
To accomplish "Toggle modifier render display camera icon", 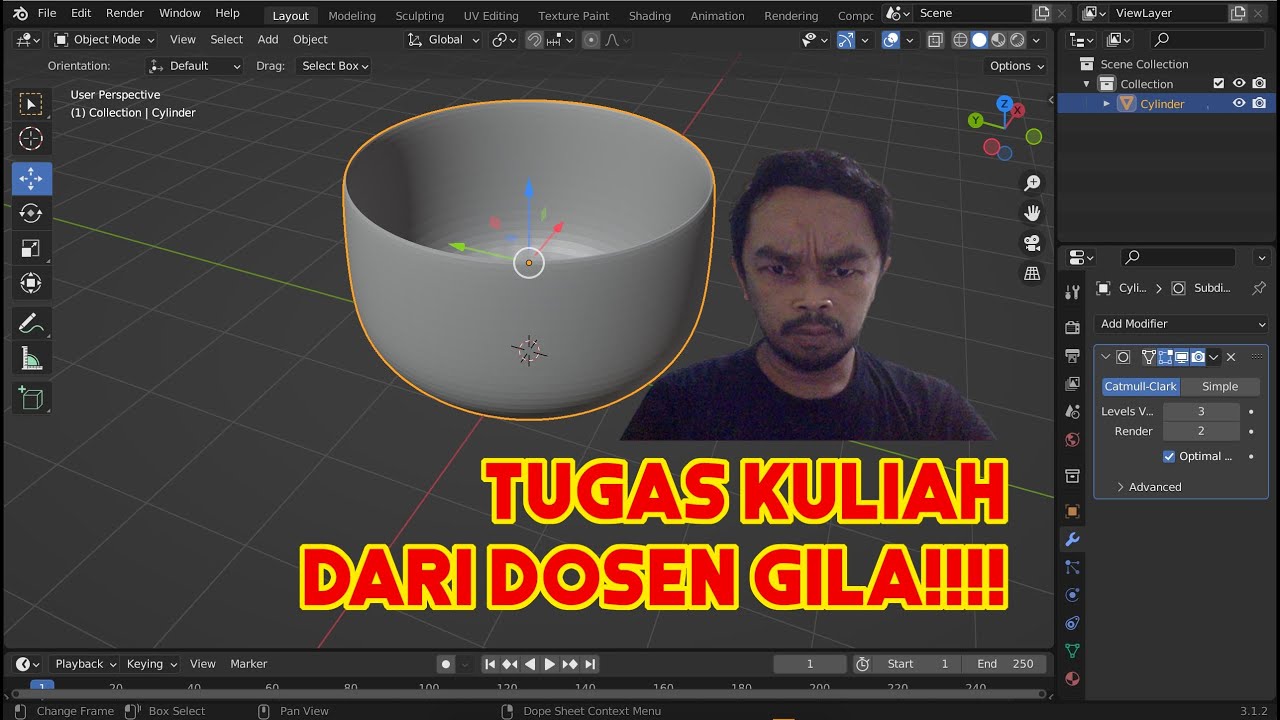I will 1197,357.
